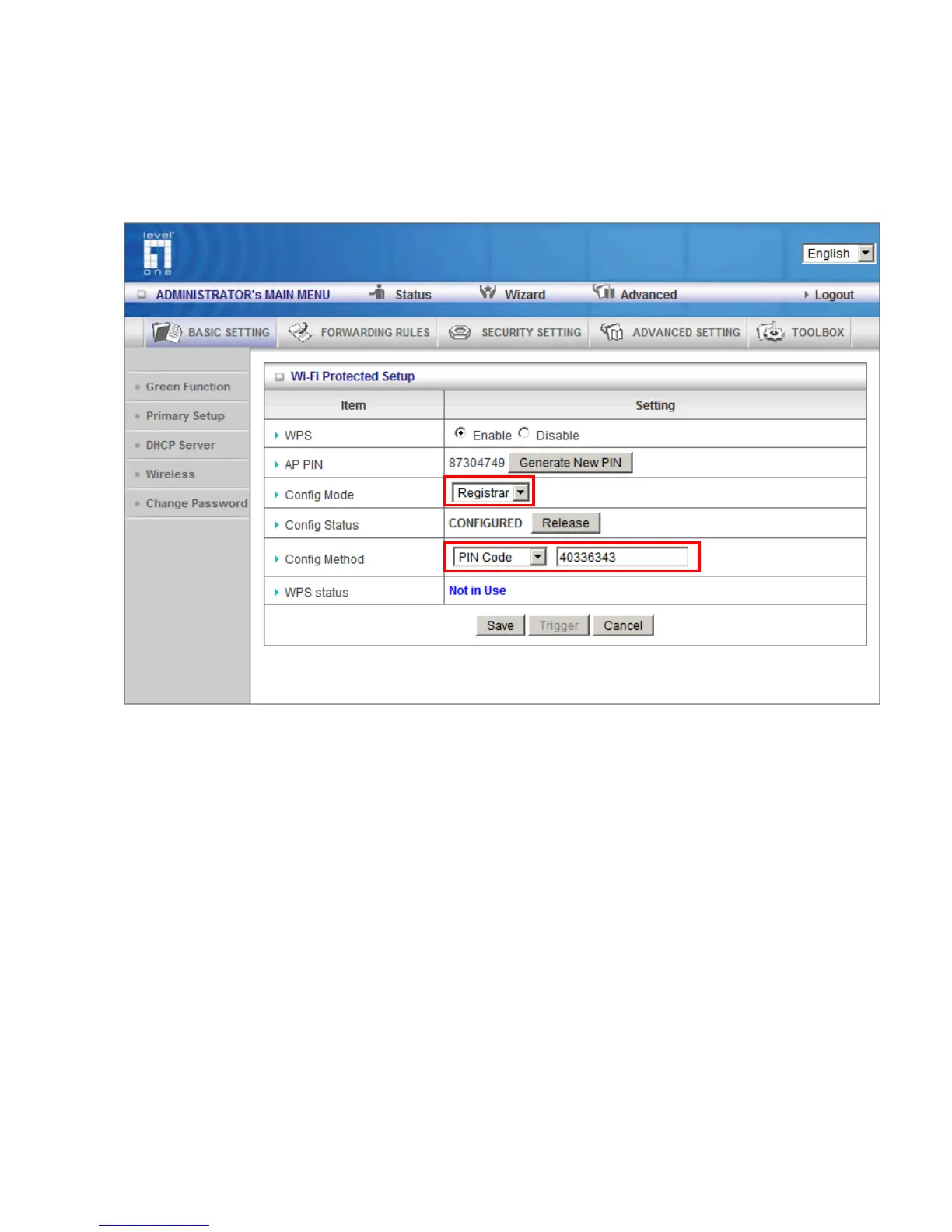Click the Logout arrow icon
Screen dimensions: 952x1232
807,295
